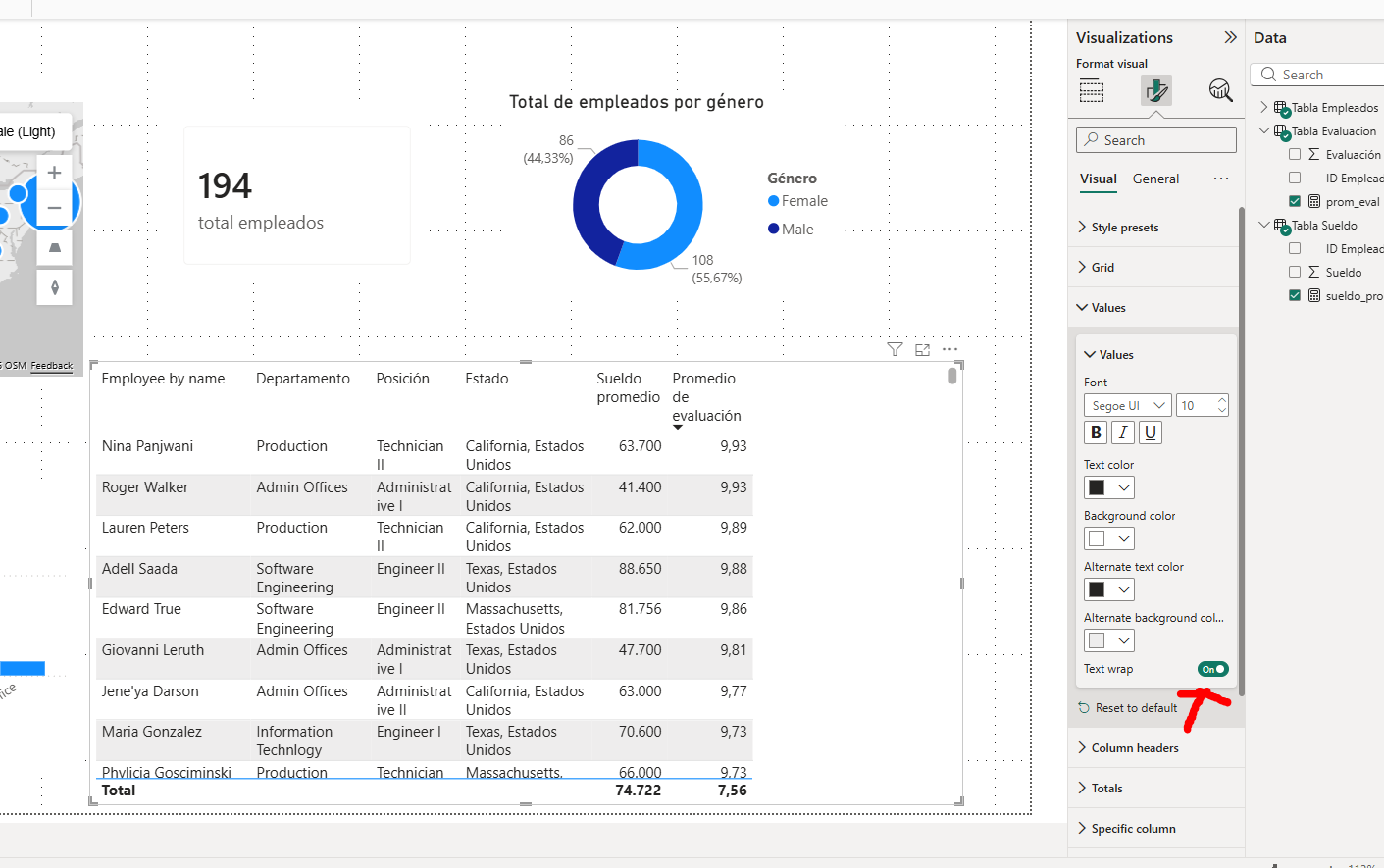Open the Segoe UI font dropdown
This screenshot has height=868, width=1384.
pyautogui.click(x=1128, y=405)
